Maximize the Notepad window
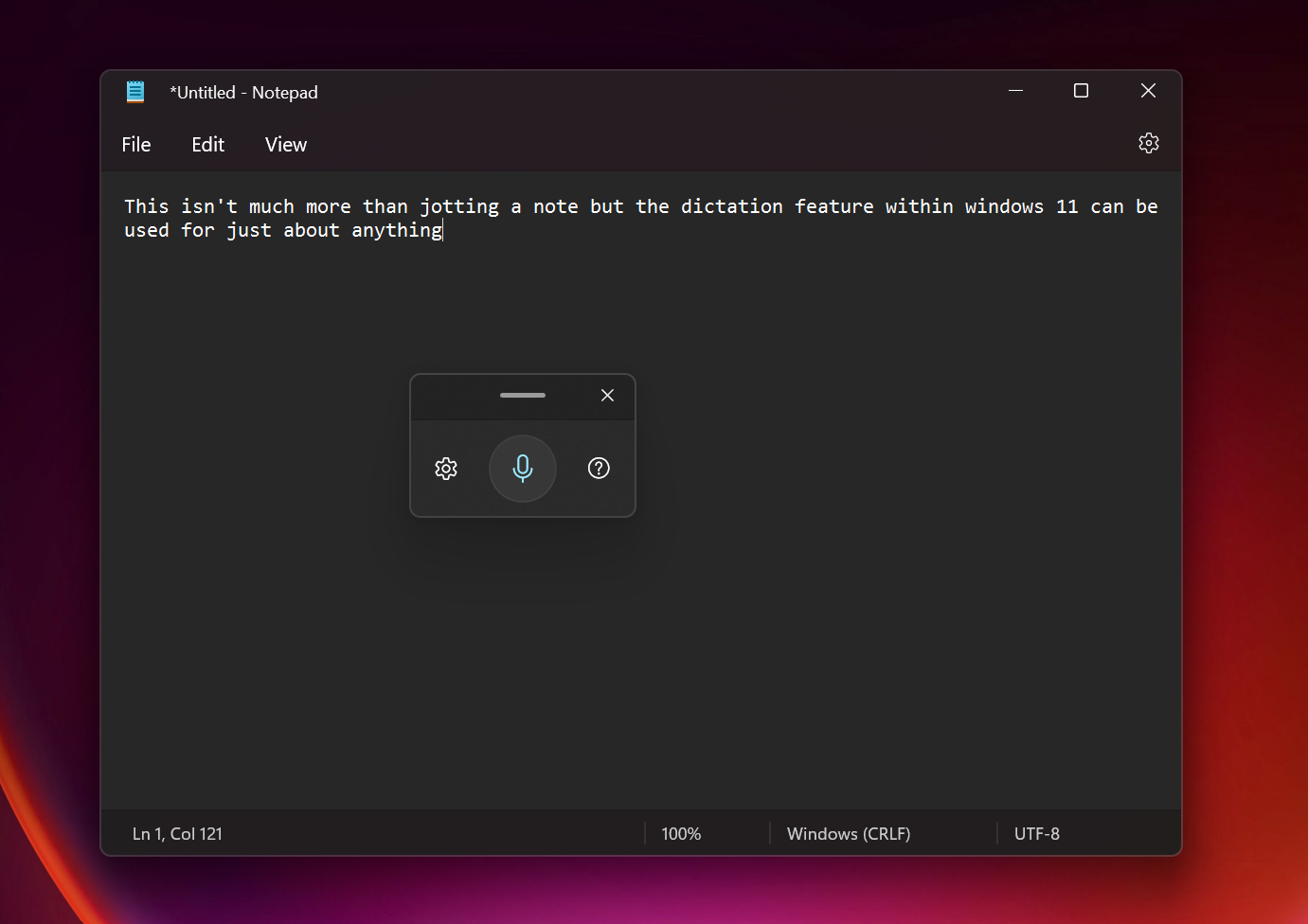 coord(1081,91)
